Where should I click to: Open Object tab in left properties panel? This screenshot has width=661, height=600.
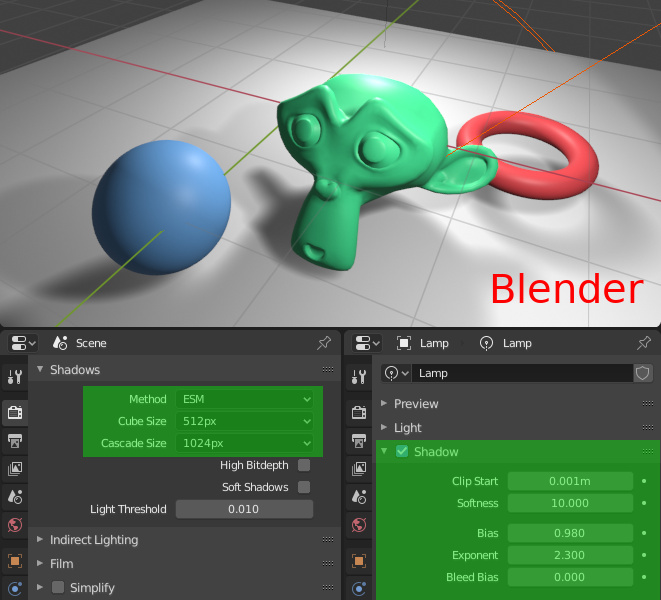coord(15,561)
